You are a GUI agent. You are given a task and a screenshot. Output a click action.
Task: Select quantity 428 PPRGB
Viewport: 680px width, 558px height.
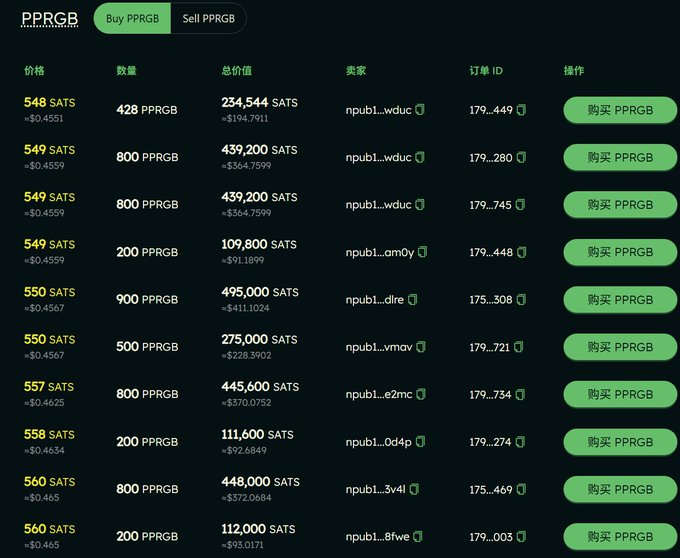click(x=147, y=110)
